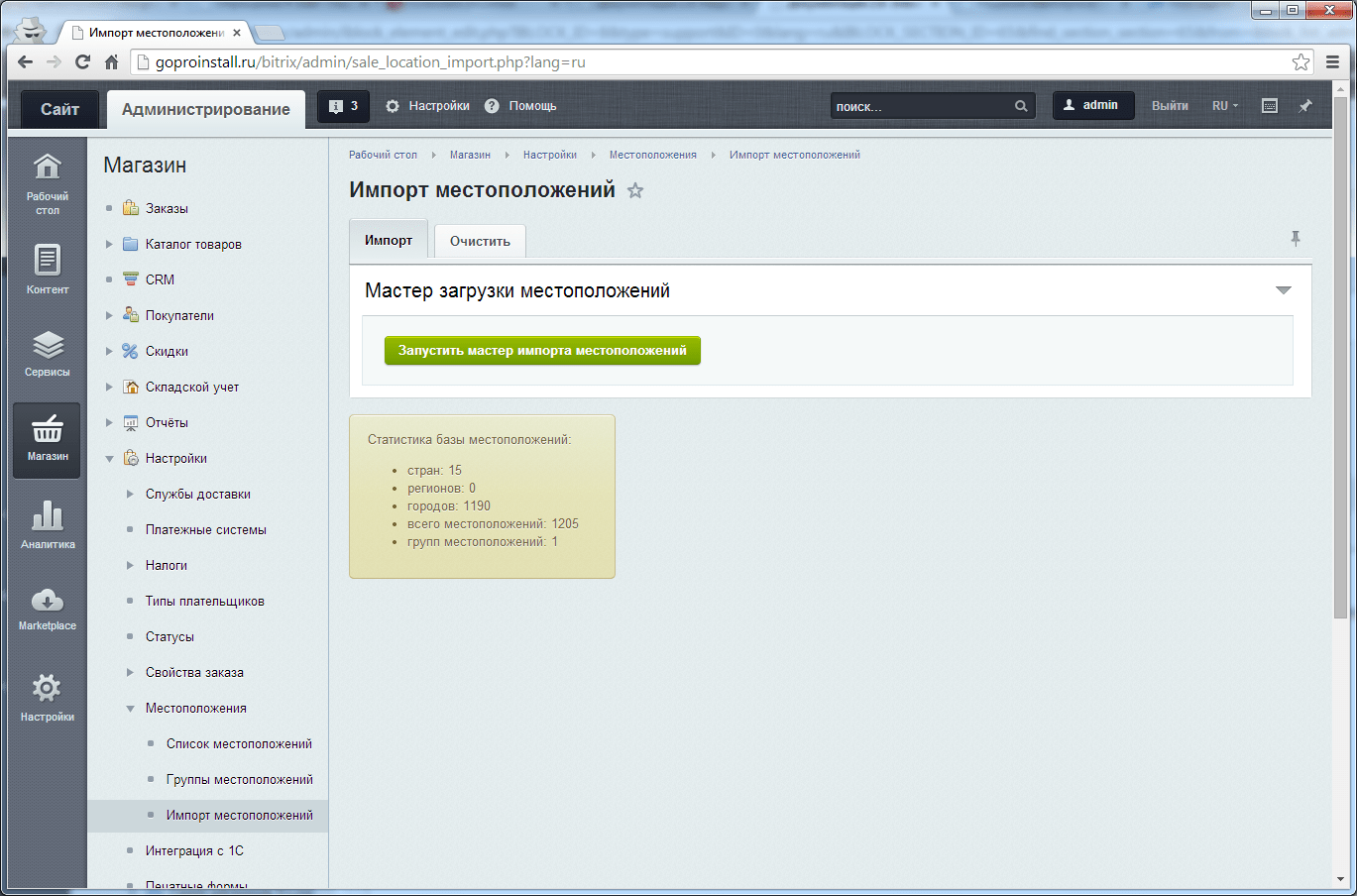Open the Рабочий стол sidebar section
The image size is (1357, 896).
48,184
